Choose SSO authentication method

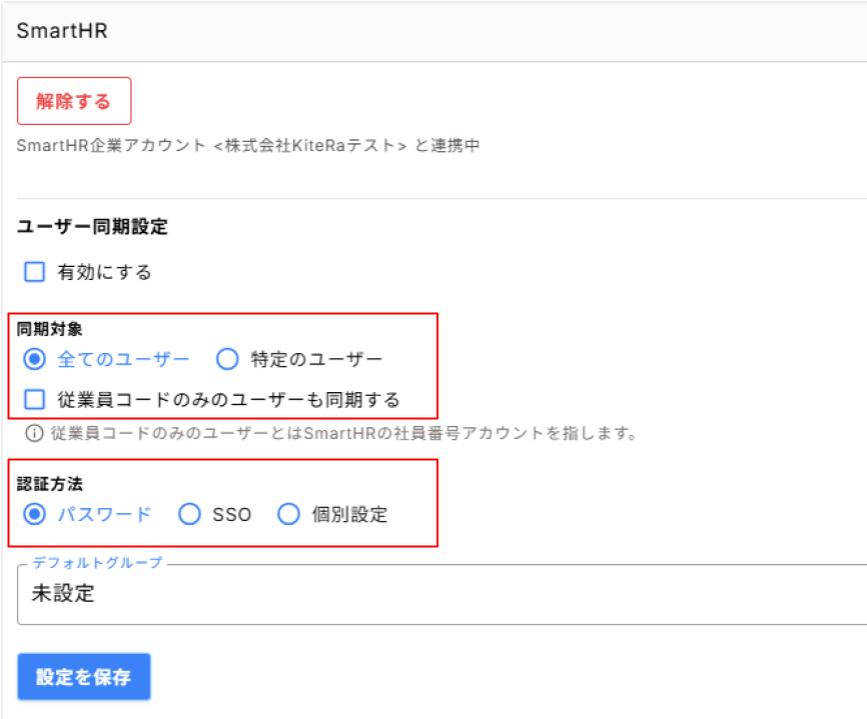pos(189,514)
